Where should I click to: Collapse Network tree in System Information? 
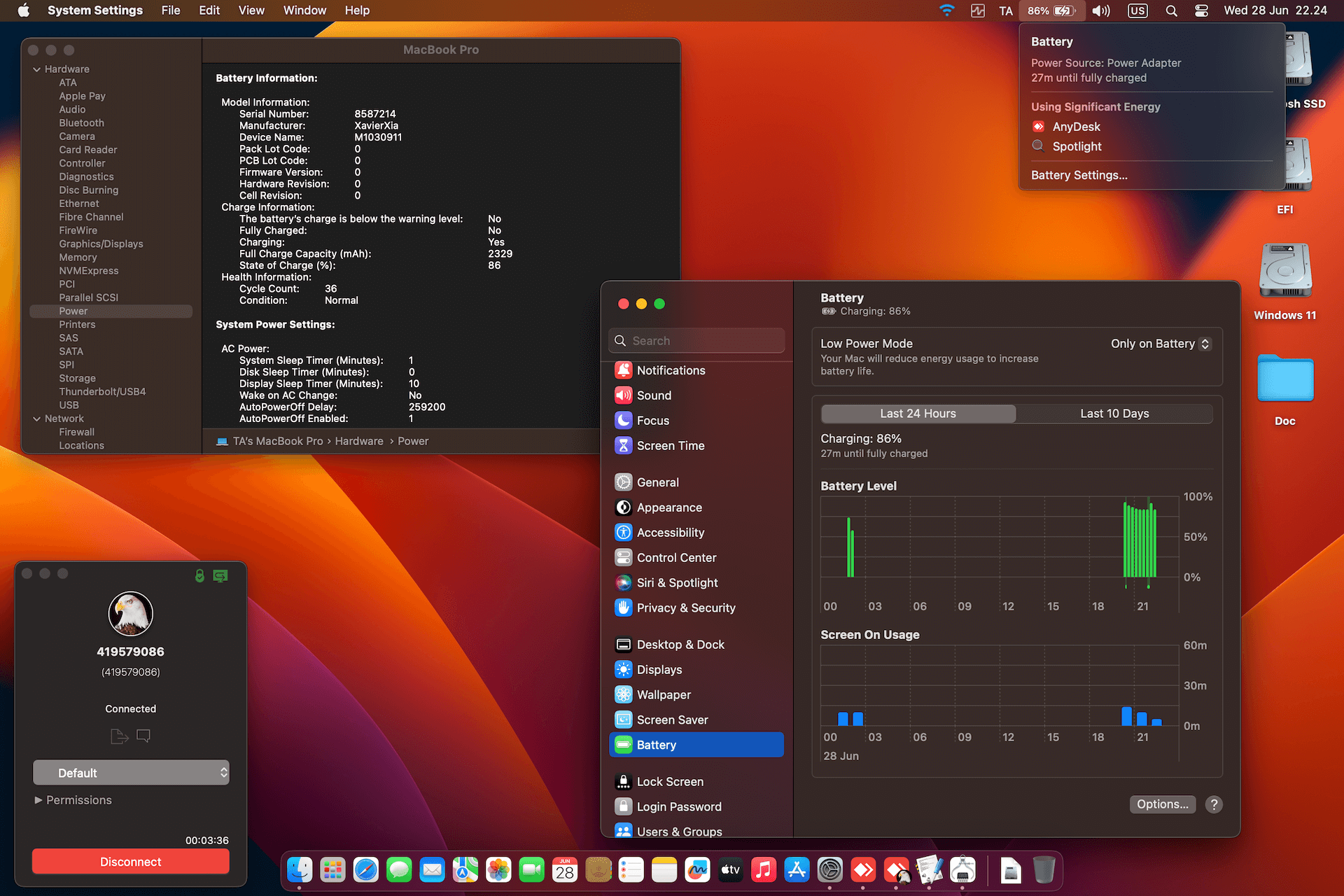coord(36,419)
